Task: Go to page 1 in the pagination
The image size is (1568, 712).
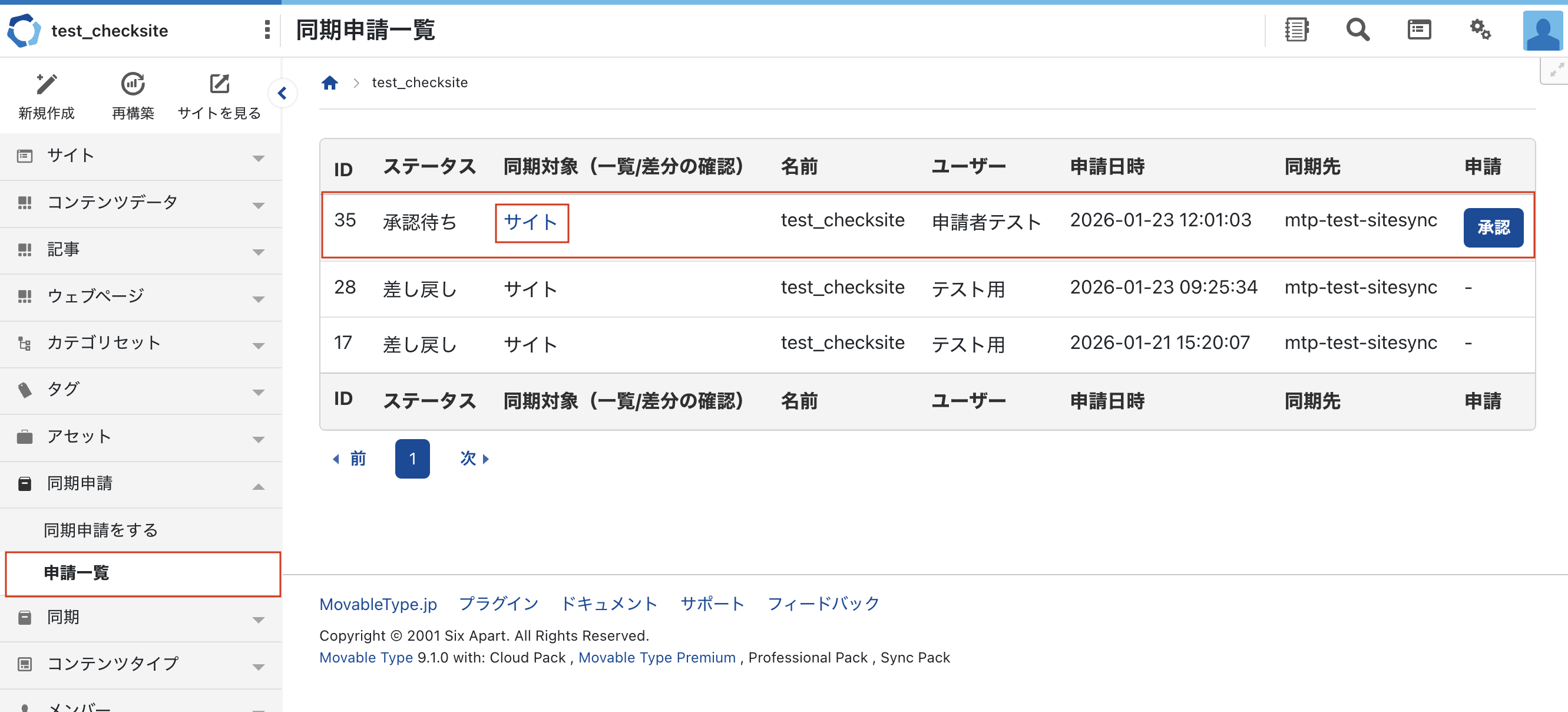Action: (x=412, y=459)
